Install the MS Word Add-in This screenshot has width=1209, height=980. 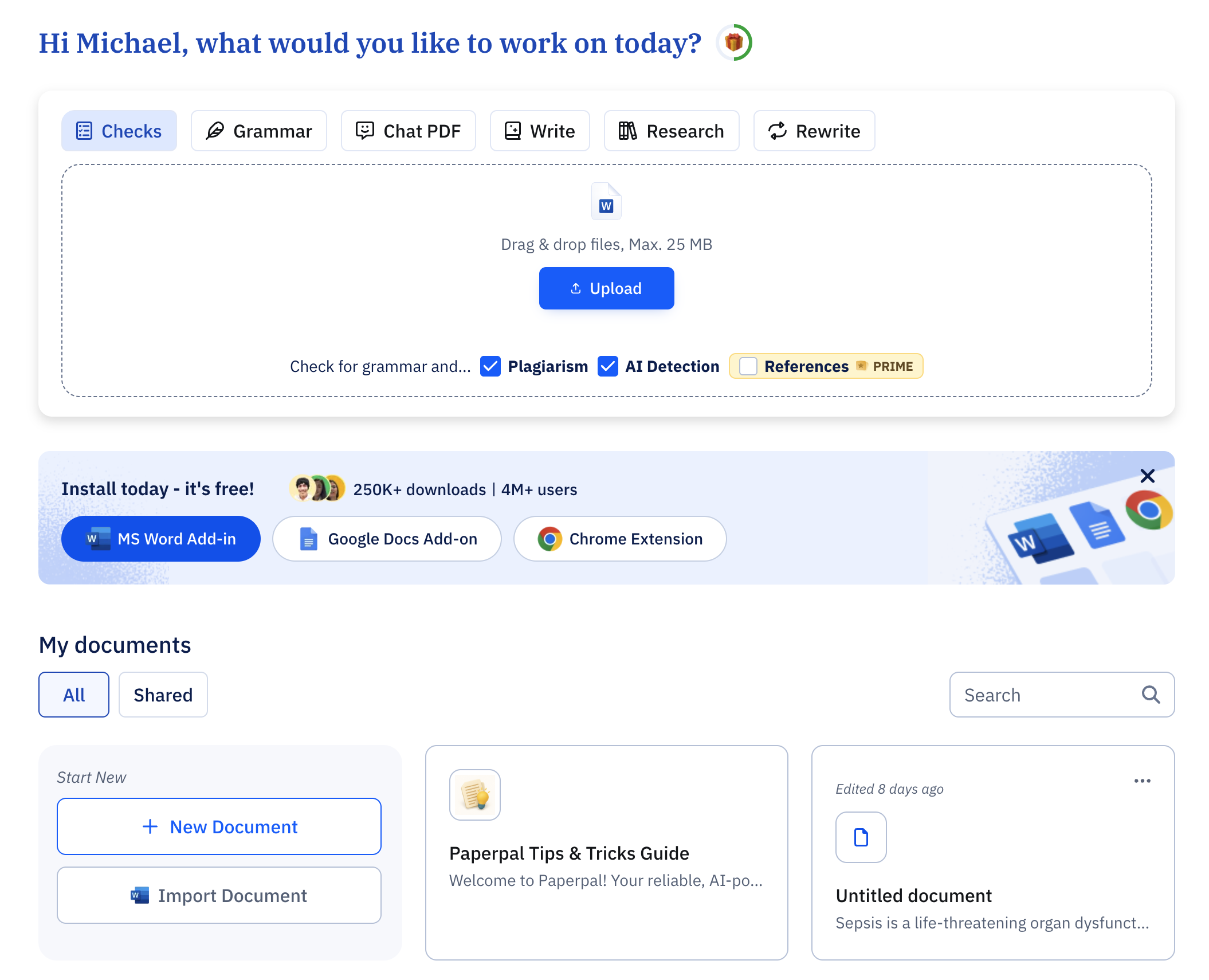161,539
